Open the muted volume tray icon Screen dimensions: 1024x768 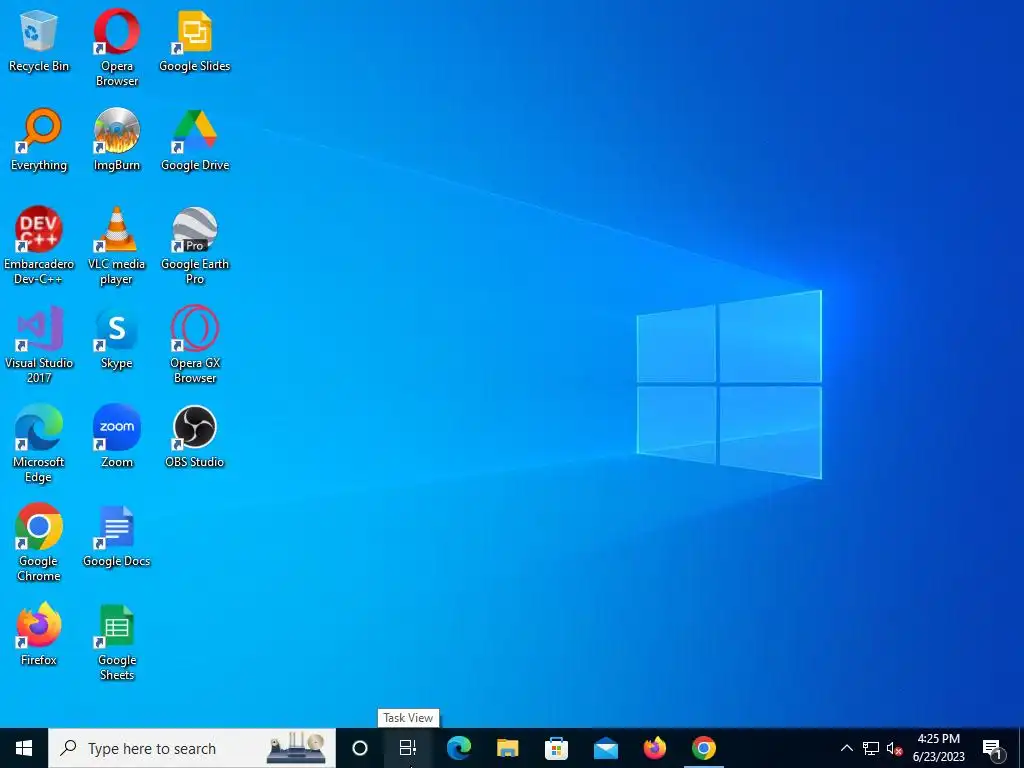(x=894, y=748)
